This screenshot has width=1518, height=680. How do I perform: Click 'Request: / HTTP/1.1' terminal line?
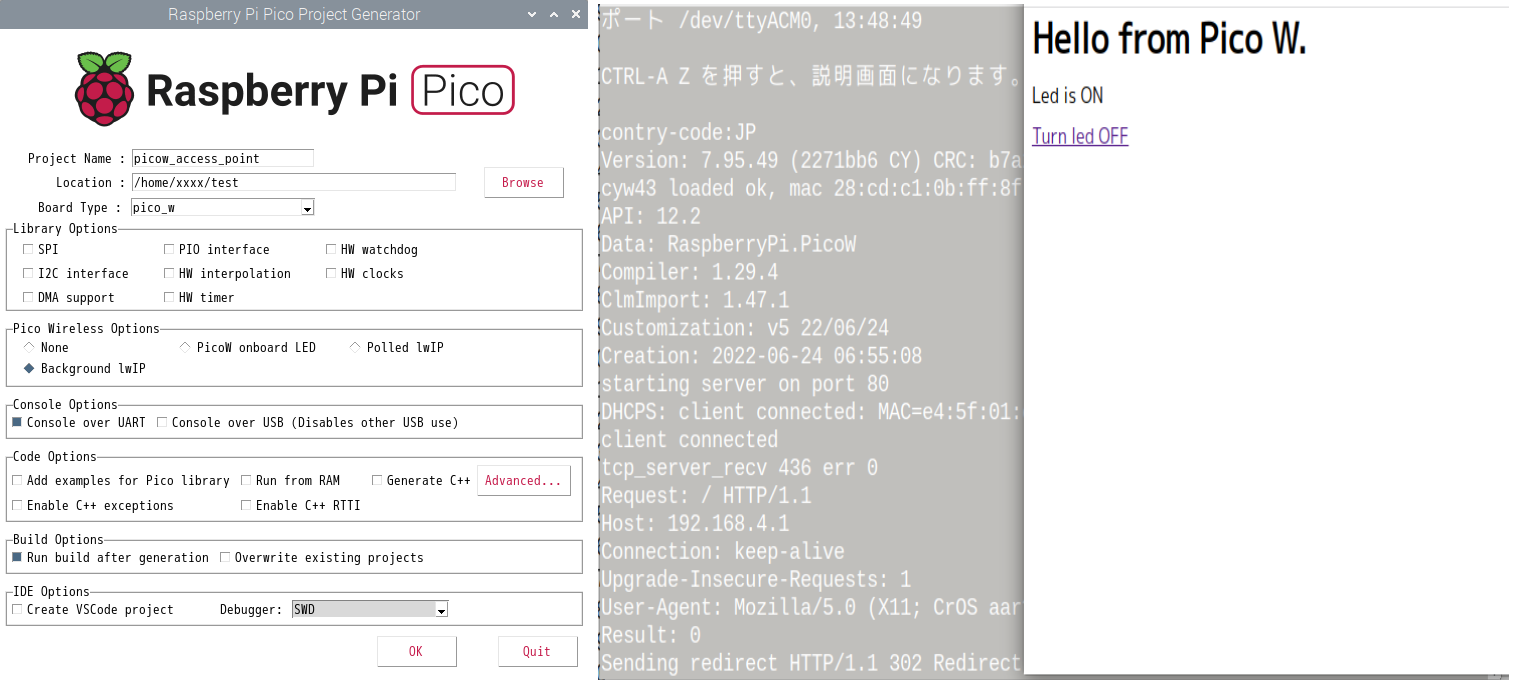click(x=706, y=495)
